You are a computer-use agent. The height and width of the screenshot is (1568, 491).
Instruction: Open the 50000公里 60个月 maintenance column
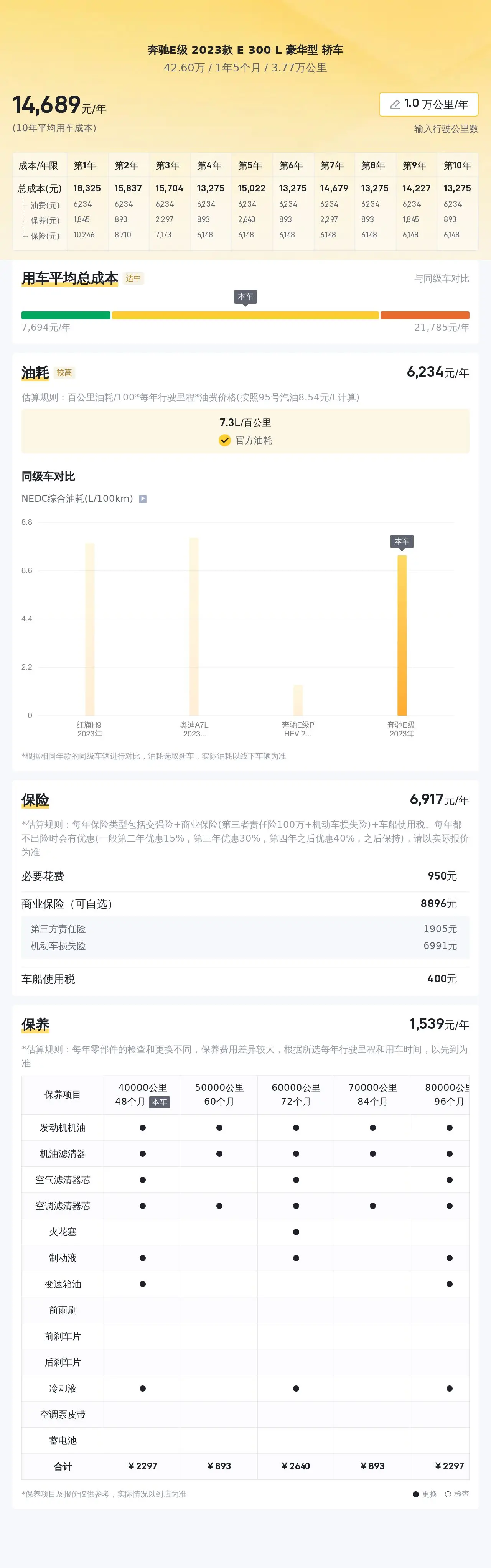click(219, 1094)
